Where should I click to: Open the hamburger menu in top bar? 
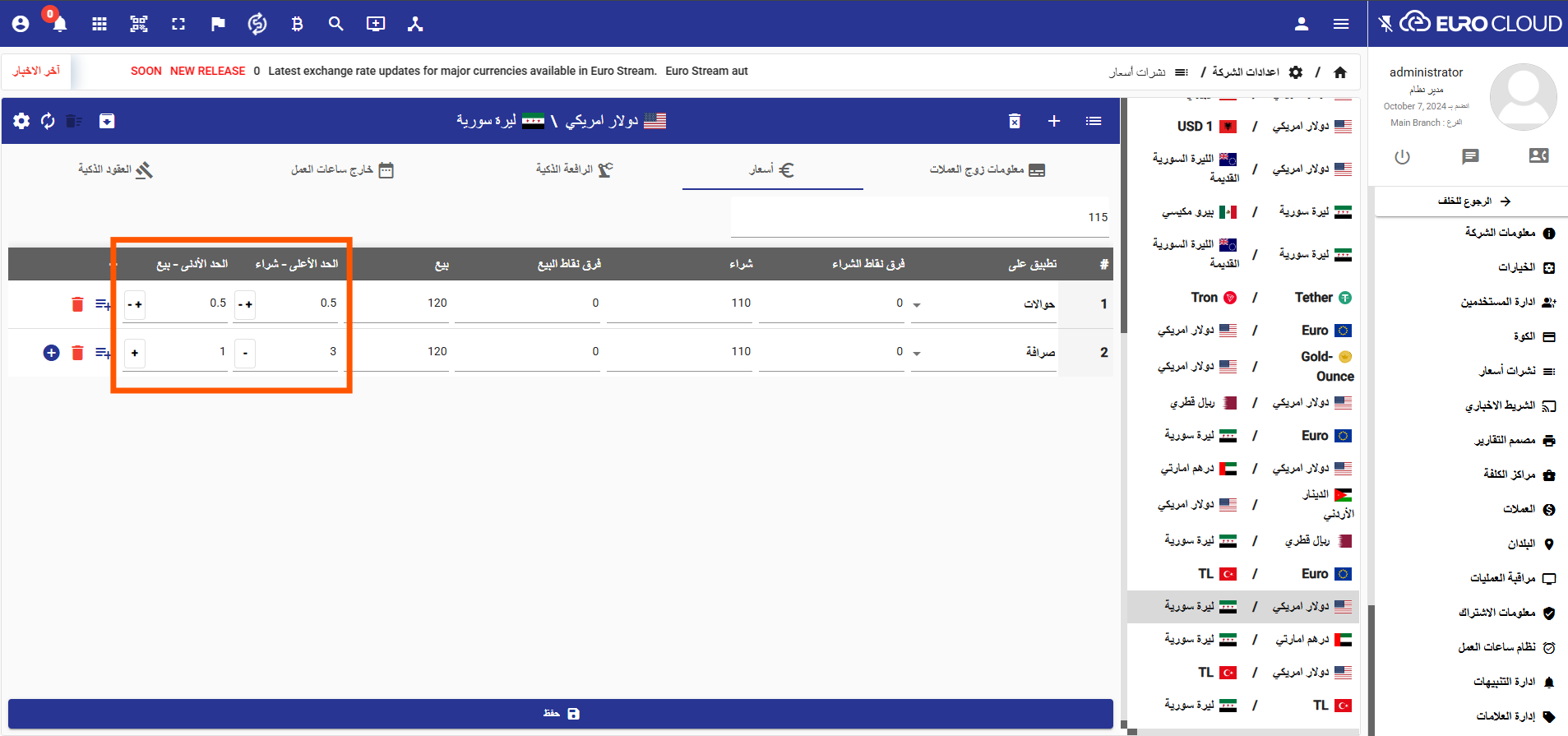(x=1341, y=24)
